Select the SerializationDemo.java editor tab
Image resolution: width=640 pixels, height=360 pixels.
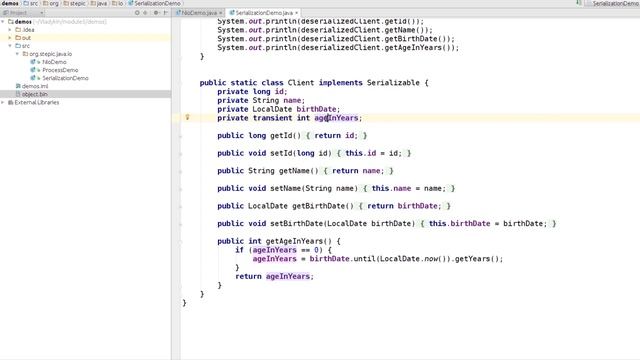pyautogui.click(x=264, y=13)
